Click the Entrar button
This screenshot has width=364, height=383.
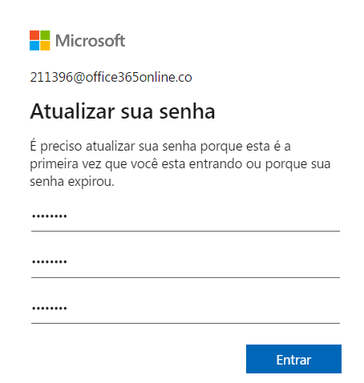294,359
